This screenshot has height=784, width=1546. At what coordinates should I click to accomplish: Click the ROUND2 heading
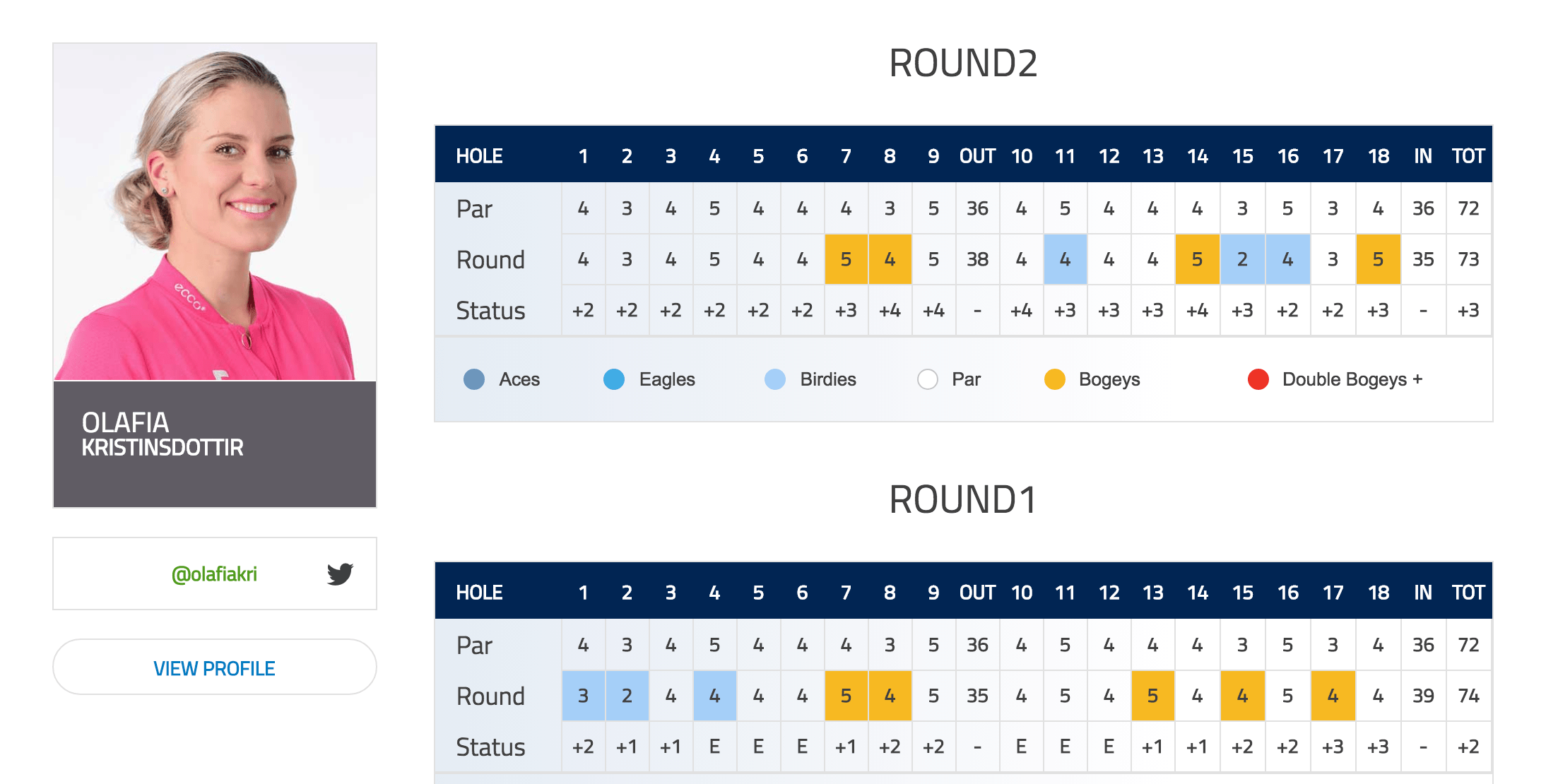point(963,63)
